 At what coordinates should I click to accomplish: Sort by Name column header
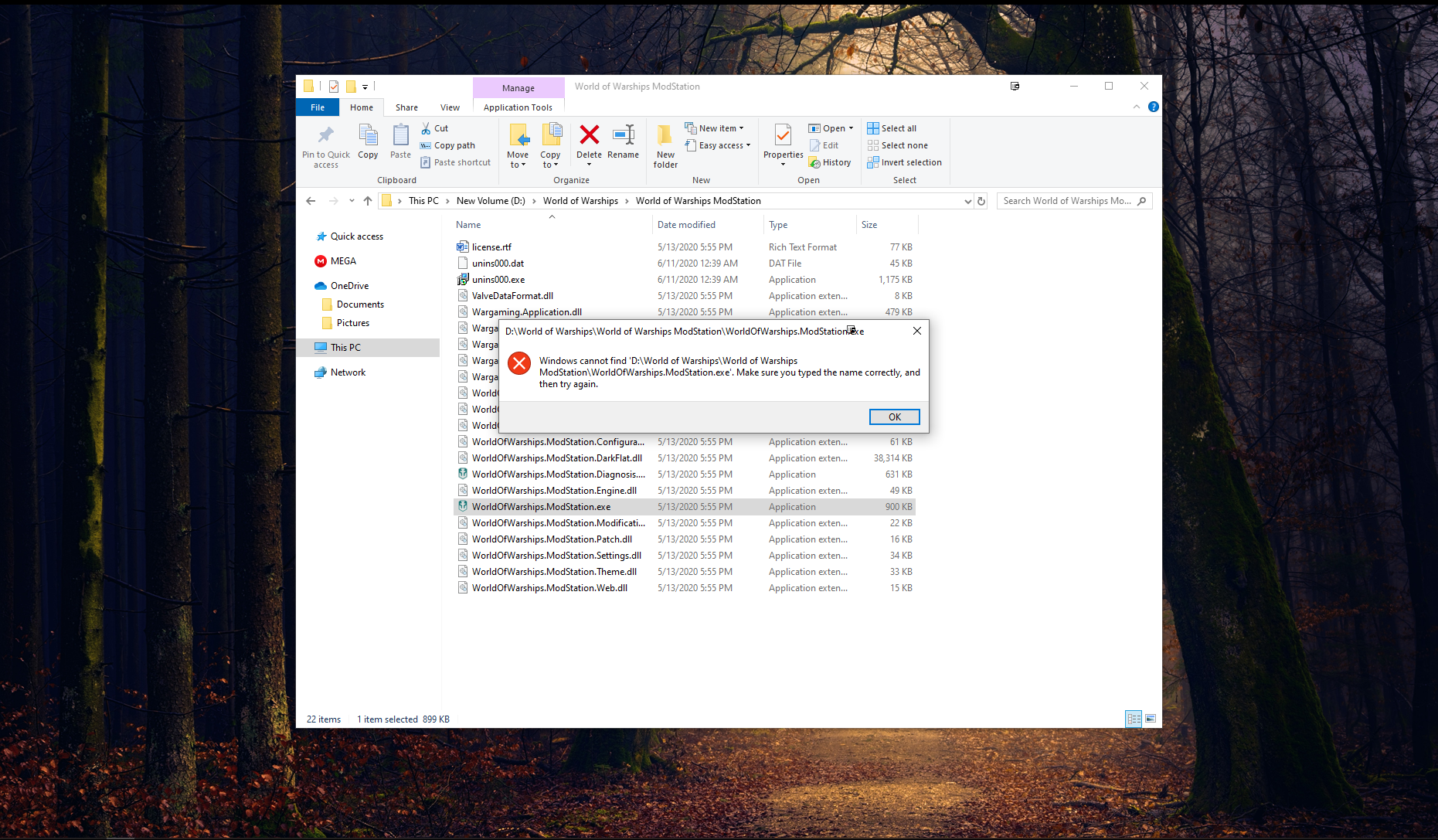pyautogui.click(x=468, y=225)
